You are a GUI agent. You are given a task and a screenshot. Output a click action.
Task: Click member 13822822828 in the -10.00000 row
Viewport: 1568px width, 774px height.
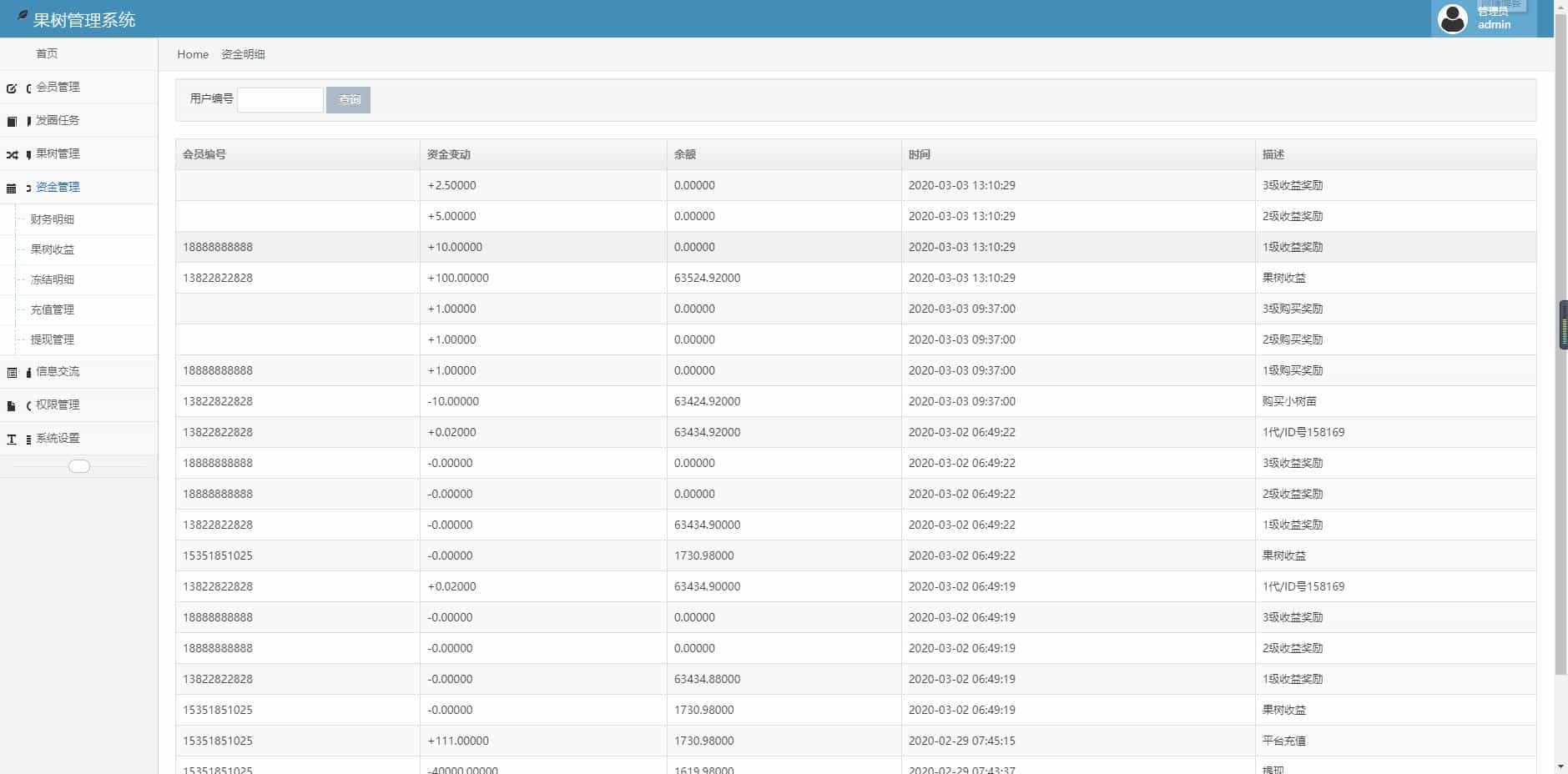[x=218, y=401]
